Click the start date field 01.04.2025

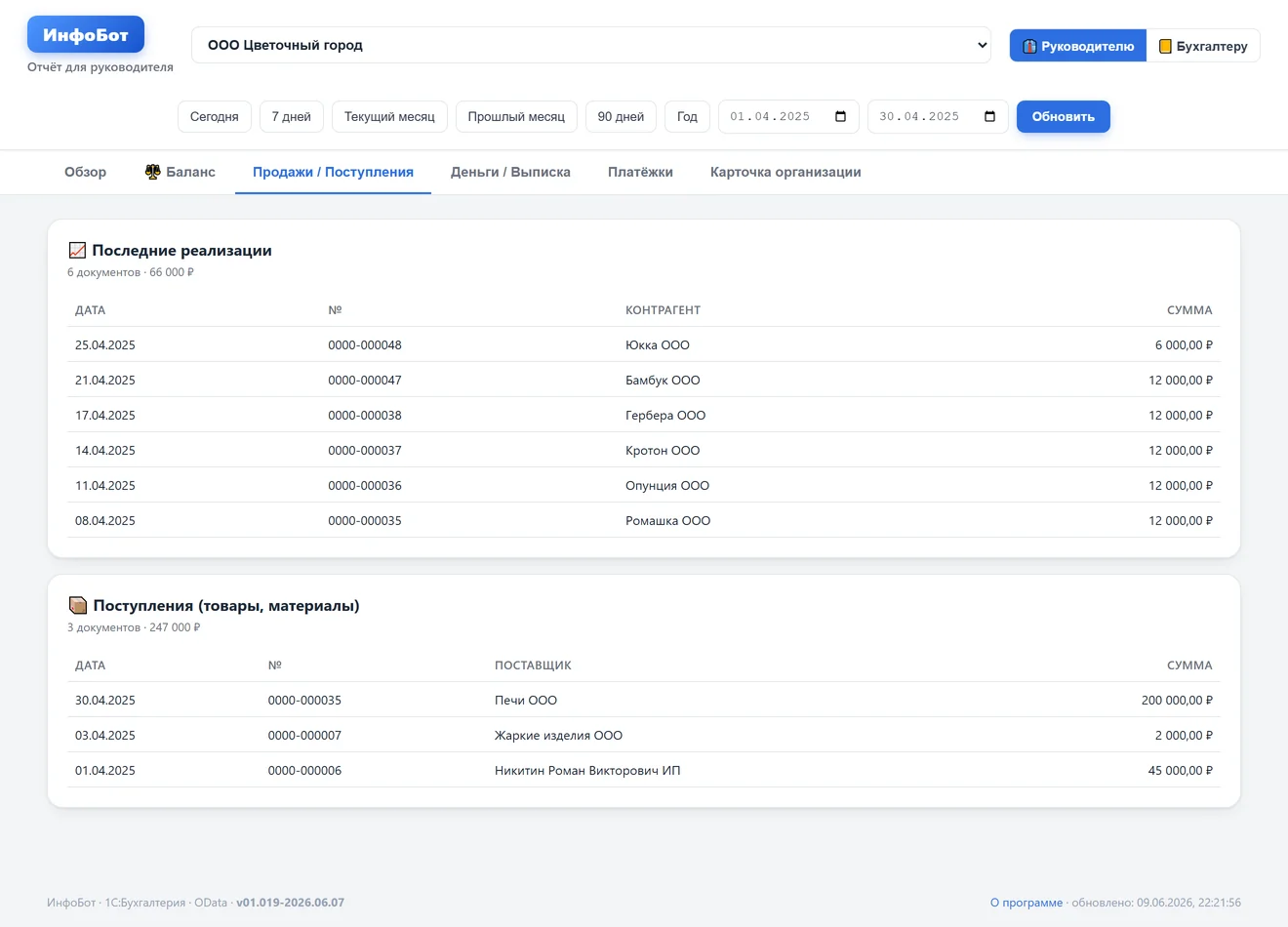click(788, 116)
